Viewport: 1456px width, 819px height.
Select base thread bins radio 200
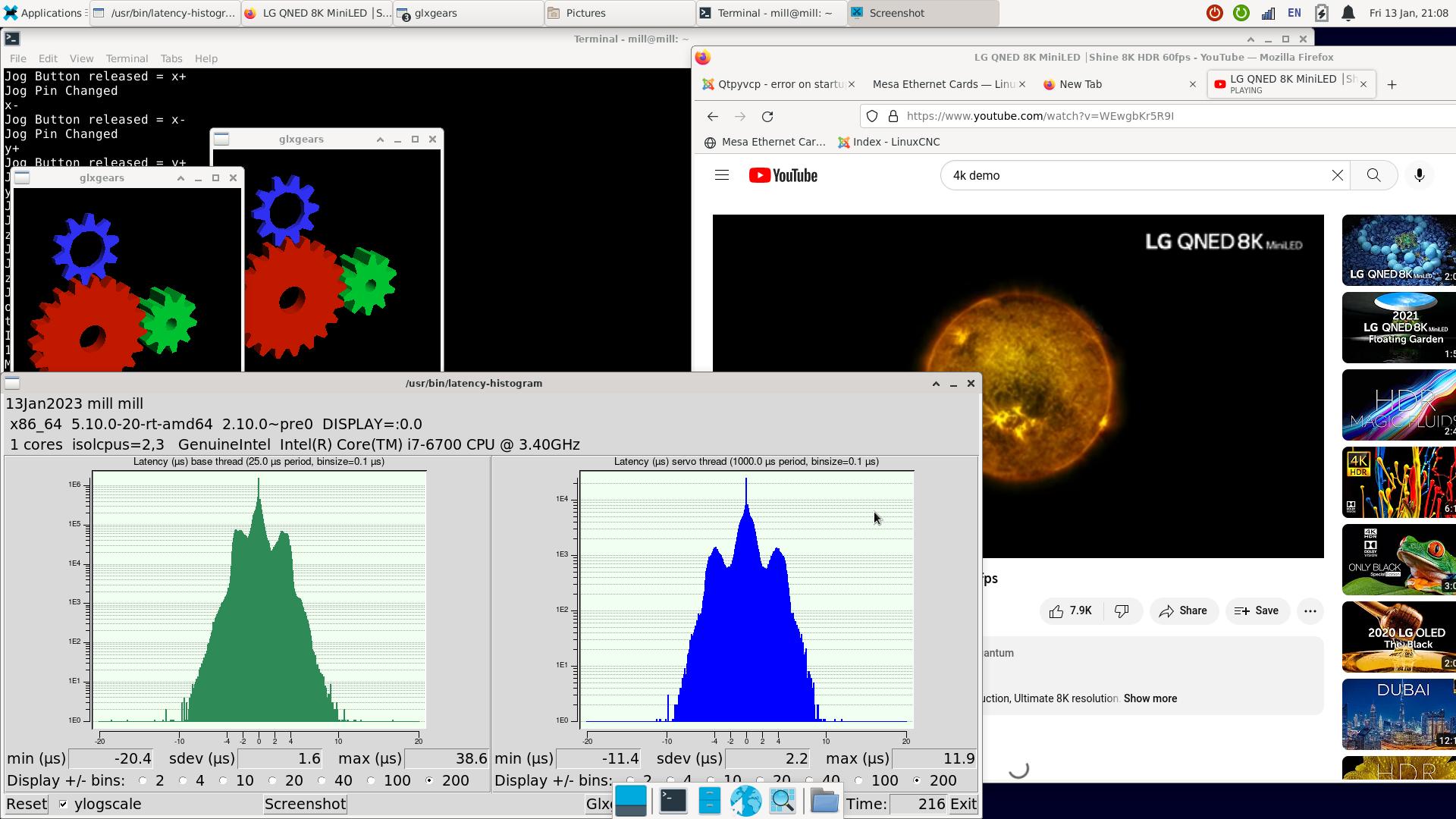pyautogui.click(x=429, y=780)
